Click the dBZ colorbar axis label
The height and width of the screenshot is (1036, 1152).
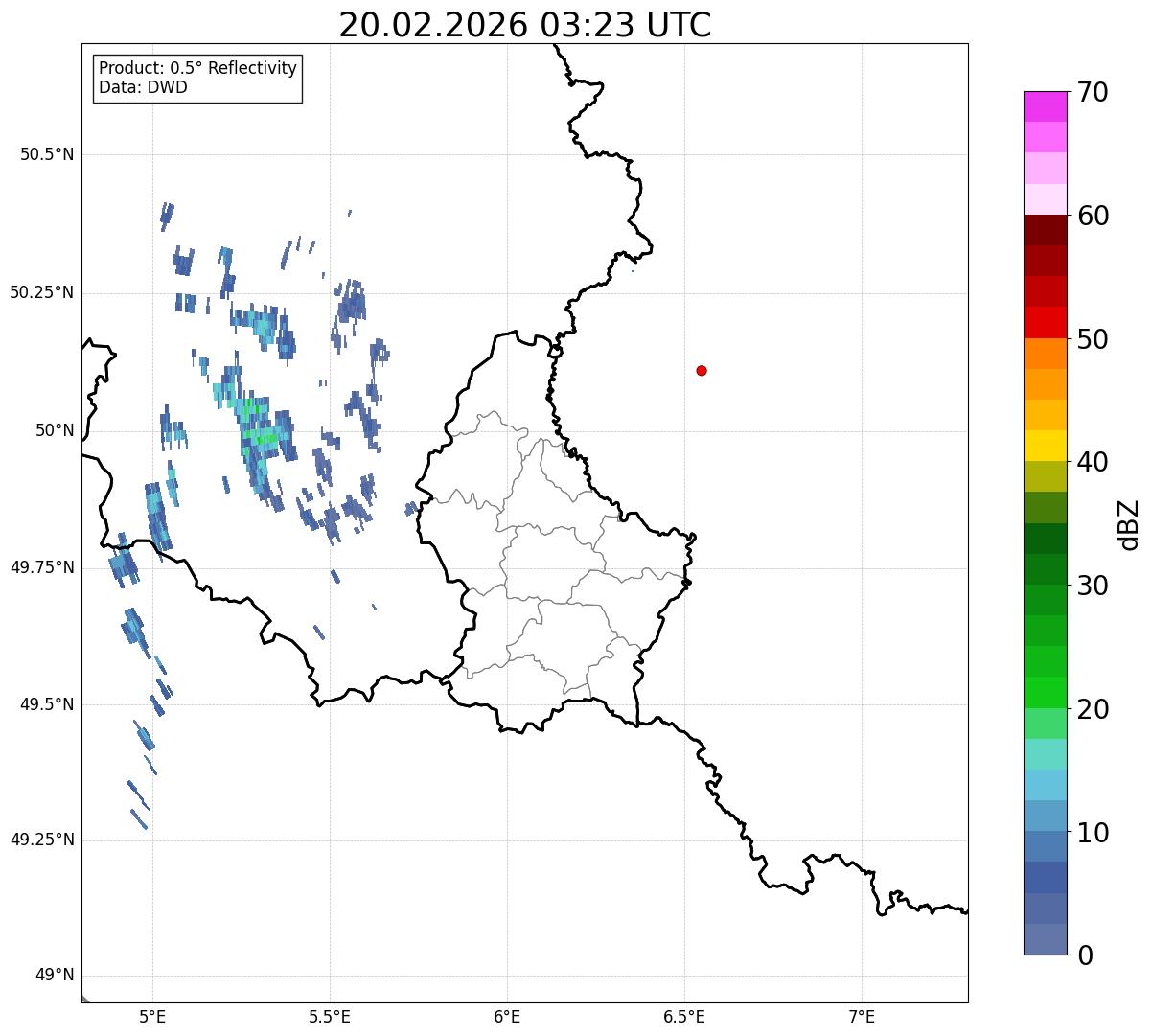1129,524
